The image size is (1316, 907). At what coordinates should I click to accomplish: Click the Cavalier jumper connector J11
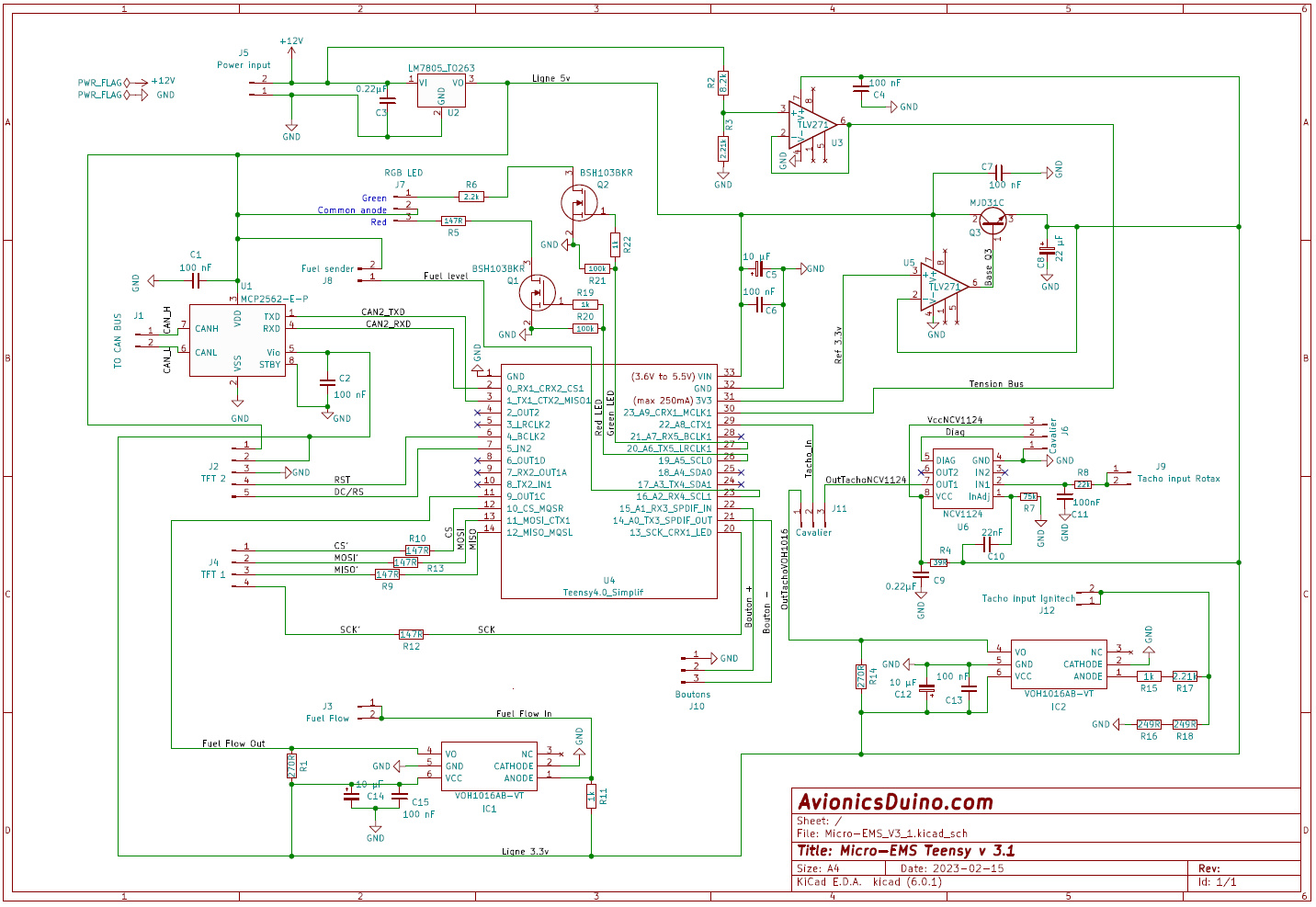point(813,515)
